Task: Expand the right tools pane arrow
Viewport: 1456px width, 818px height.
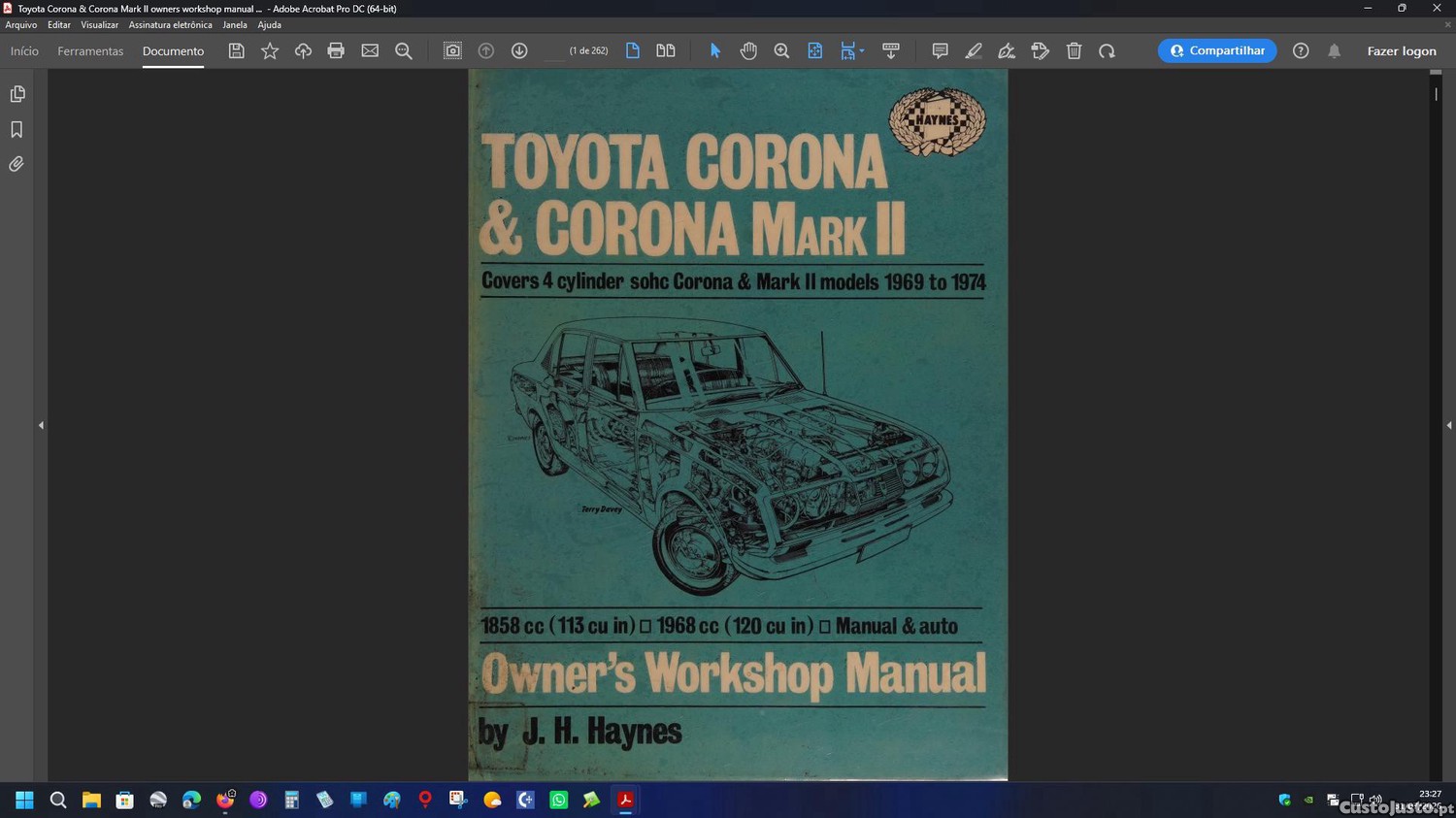Action: click(x=1449, y=425)
